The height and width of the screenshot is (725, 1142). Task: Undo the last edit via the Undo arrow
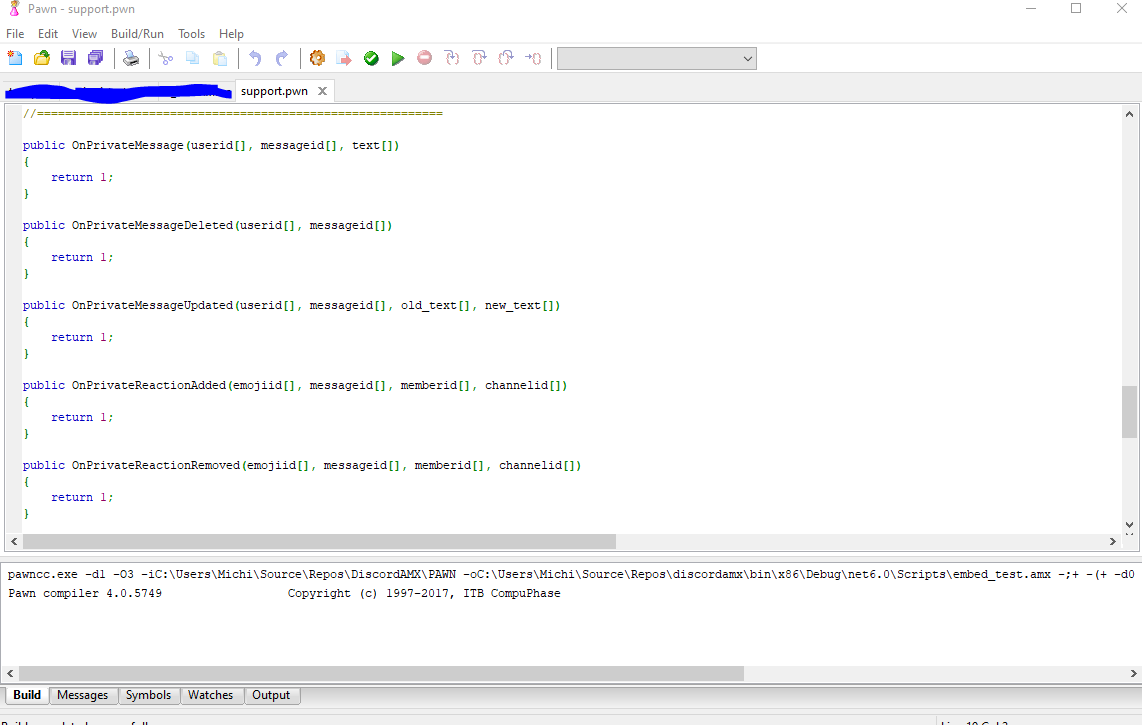254,58
